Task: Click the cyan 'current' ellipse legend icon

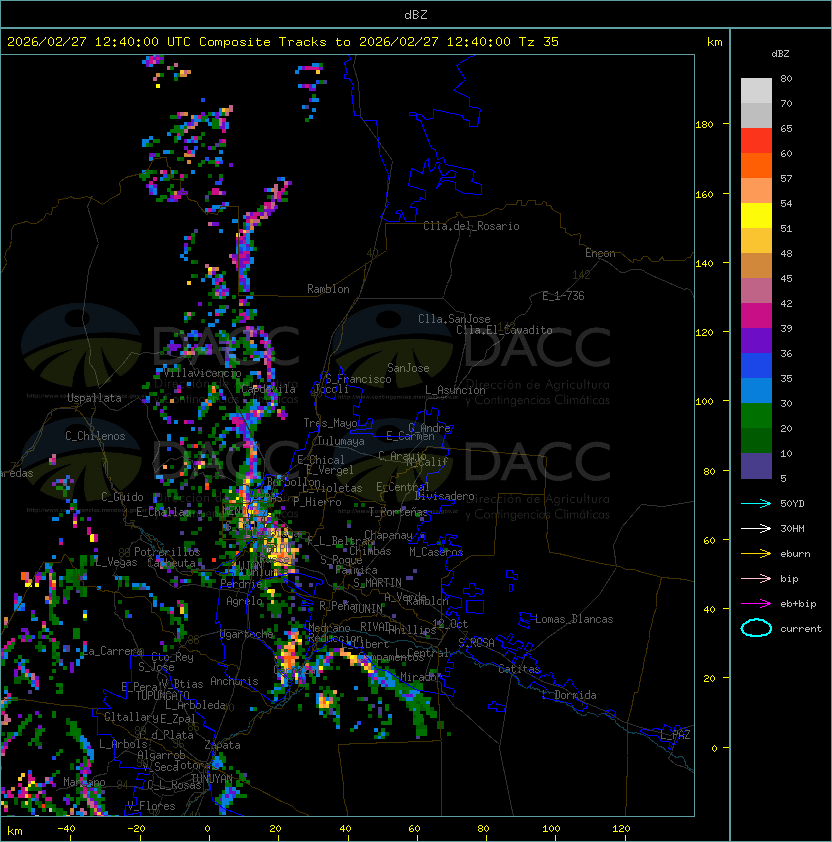Action: coord(756,628)
